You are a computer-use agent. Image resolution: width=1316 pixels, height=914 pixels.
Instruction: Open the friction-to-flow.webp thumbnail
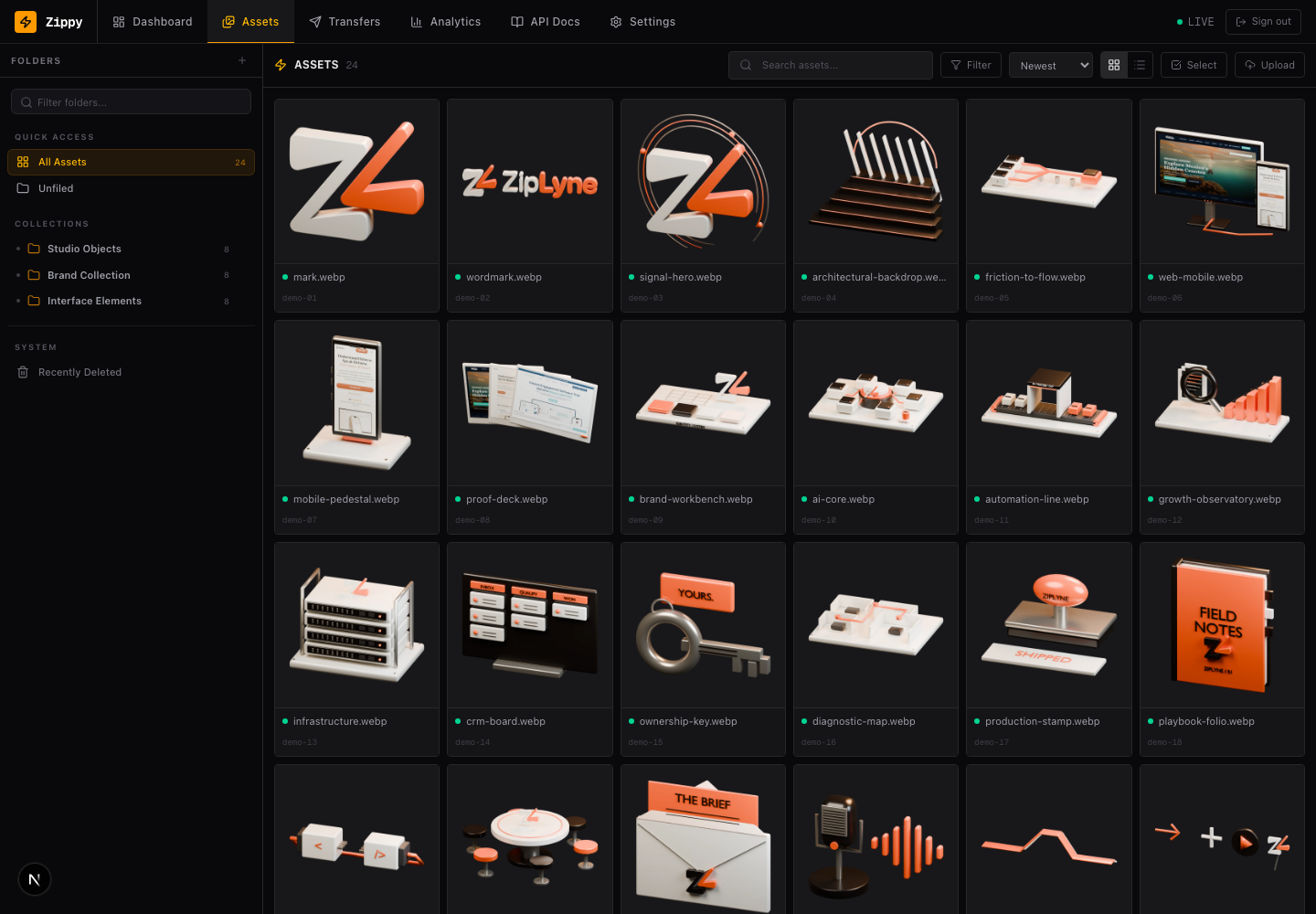click(1049, 181)
